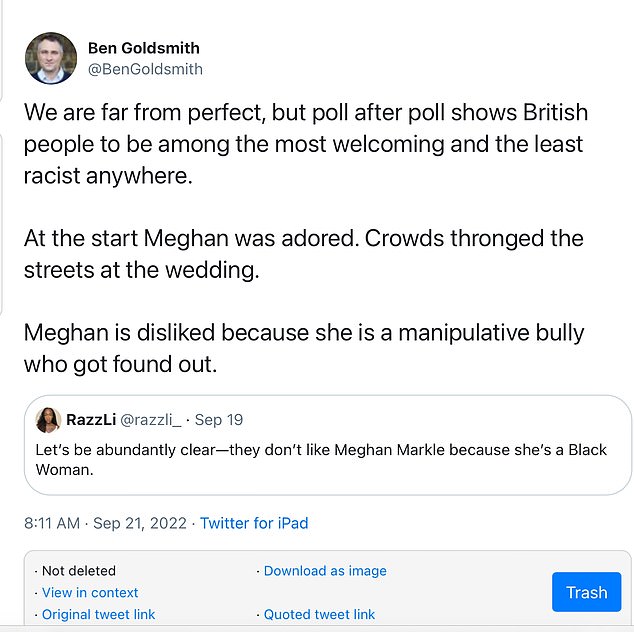Open the @razzli_ handle
The height and width of the screenshot is (632, 634).
[x=154, y=420]
